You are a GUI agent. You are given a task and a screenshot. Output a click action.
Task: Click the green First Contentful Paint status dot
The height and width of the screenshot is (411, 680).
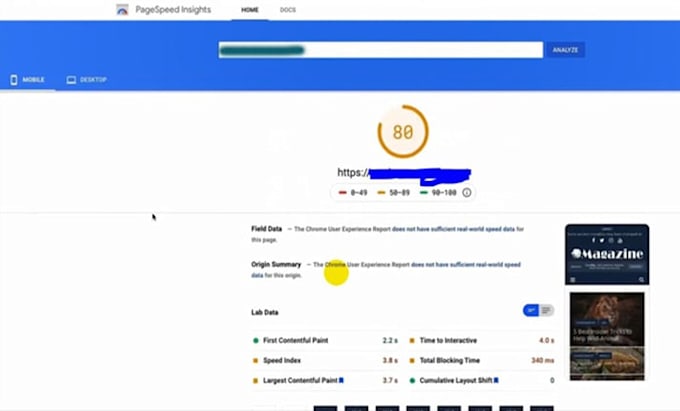point(255,340)
